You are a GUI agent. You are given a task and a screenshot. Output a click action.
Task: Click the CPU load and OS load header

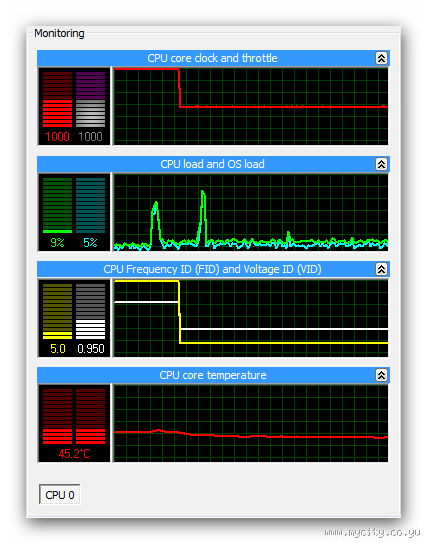213,164
